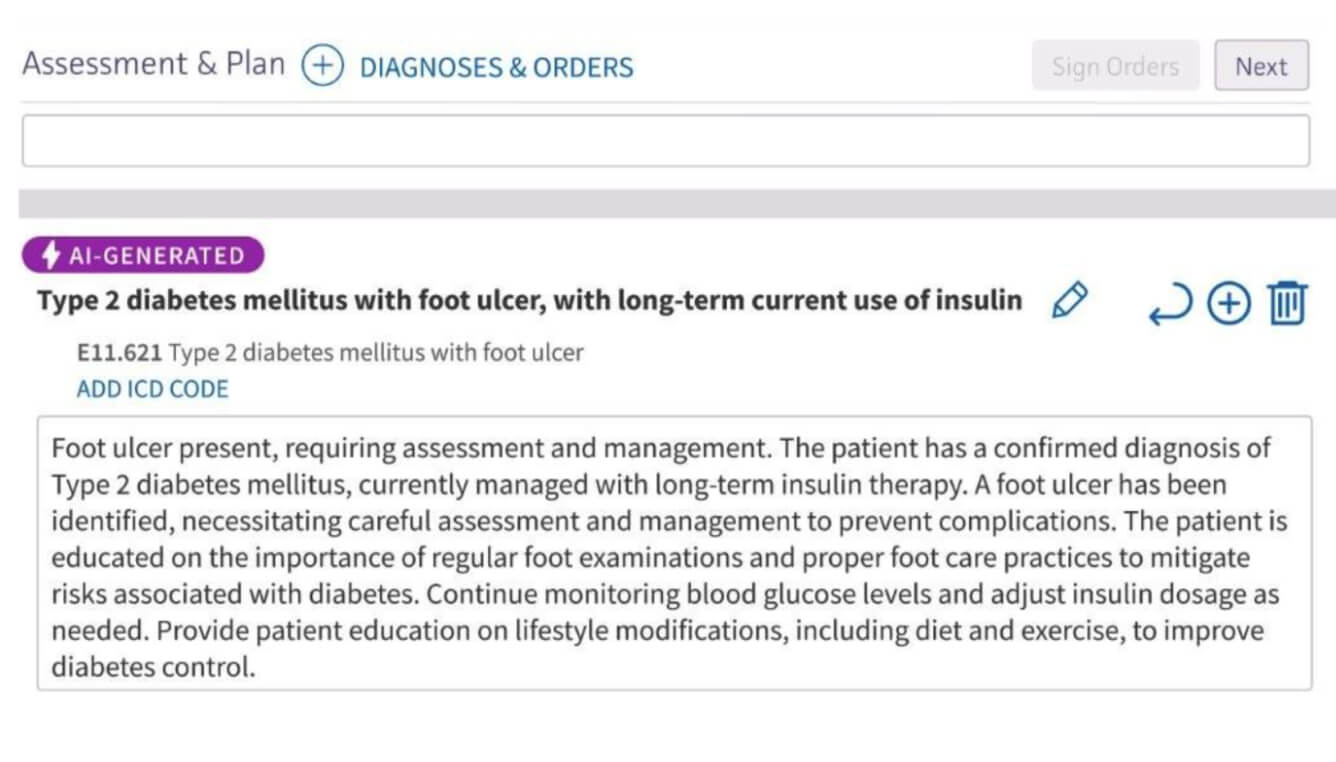Screen dimensions: 1336x762
Task: Click the Assessment & Plan heading
Action: (153, 64)
